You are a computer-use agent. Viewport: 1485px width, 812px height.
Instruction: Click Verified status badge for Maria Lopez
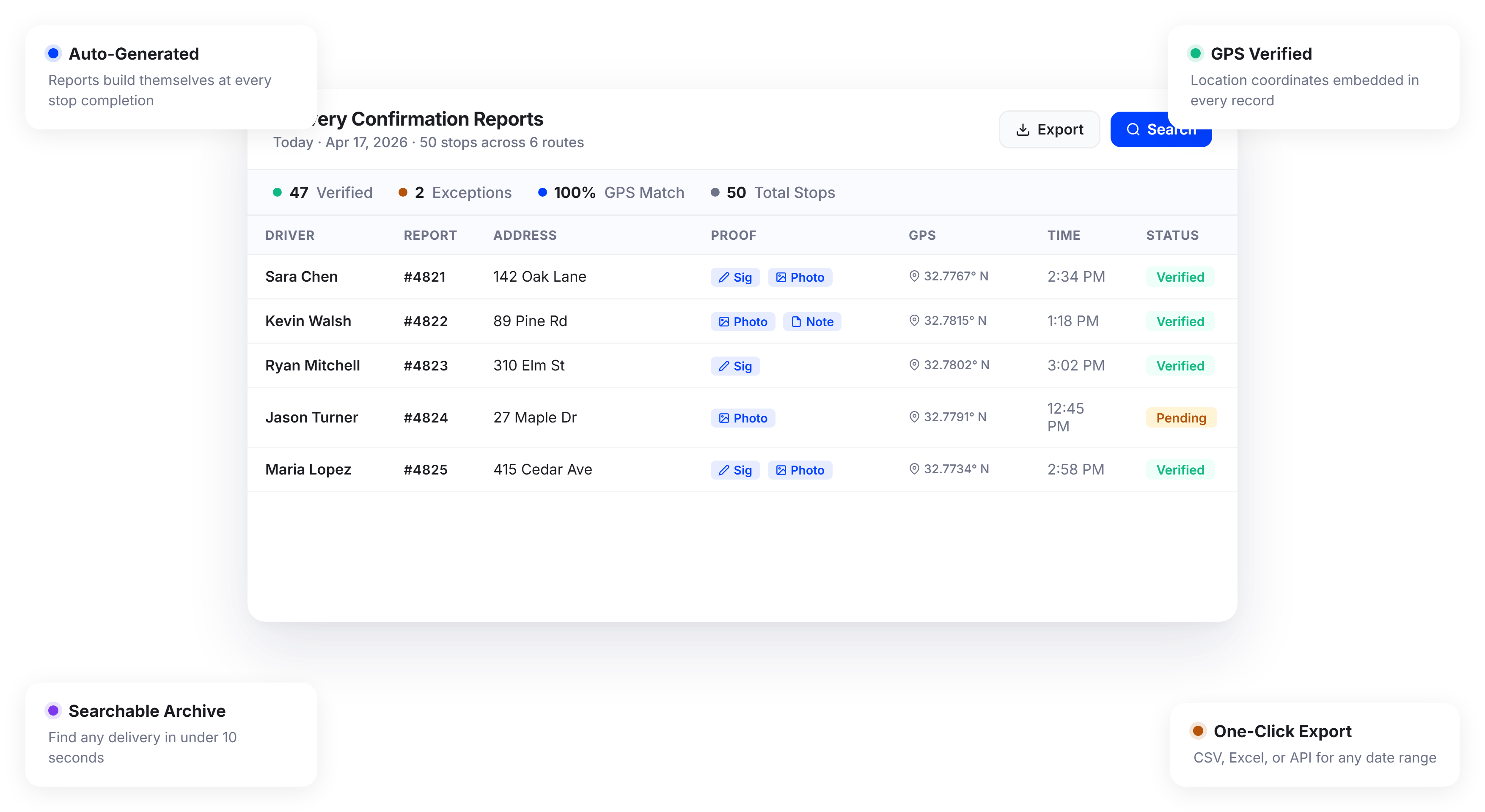[x=1180, y=470]
